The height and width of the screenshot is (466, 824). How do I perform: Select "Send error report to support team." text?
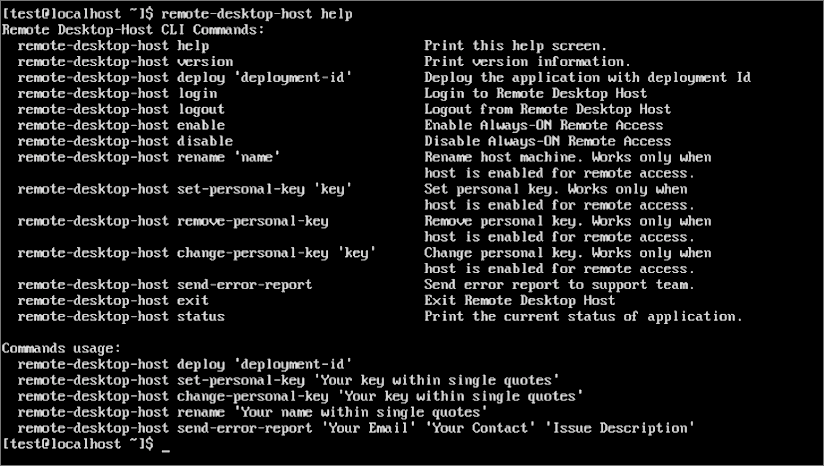(x=559, y=285)
